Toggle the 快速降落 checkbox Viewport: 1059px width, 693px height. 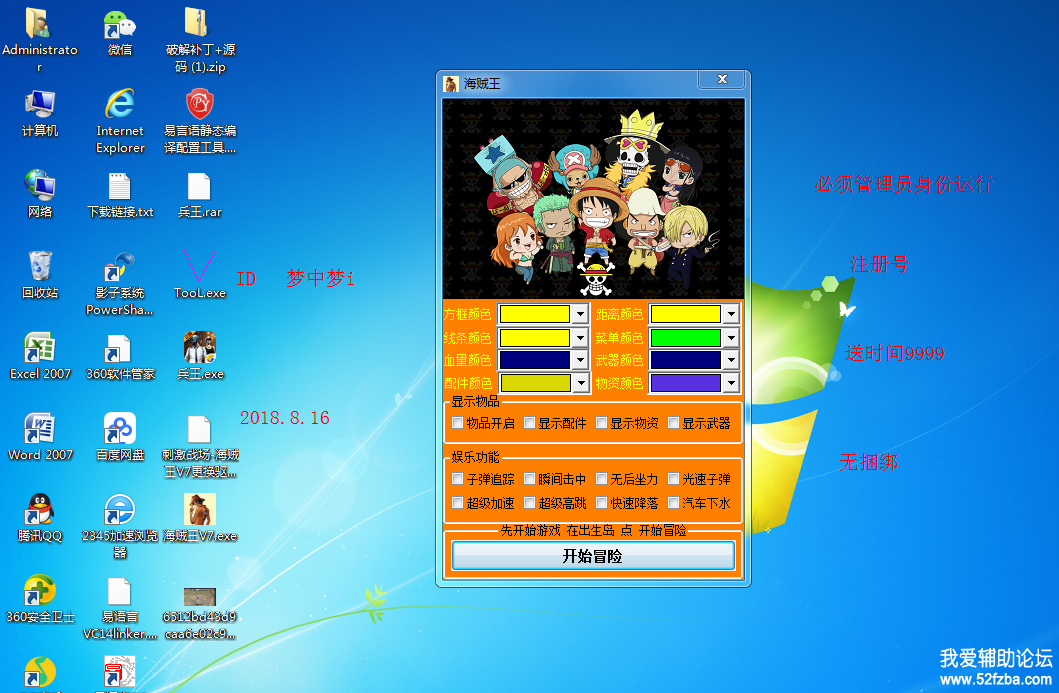coord(601,503)
